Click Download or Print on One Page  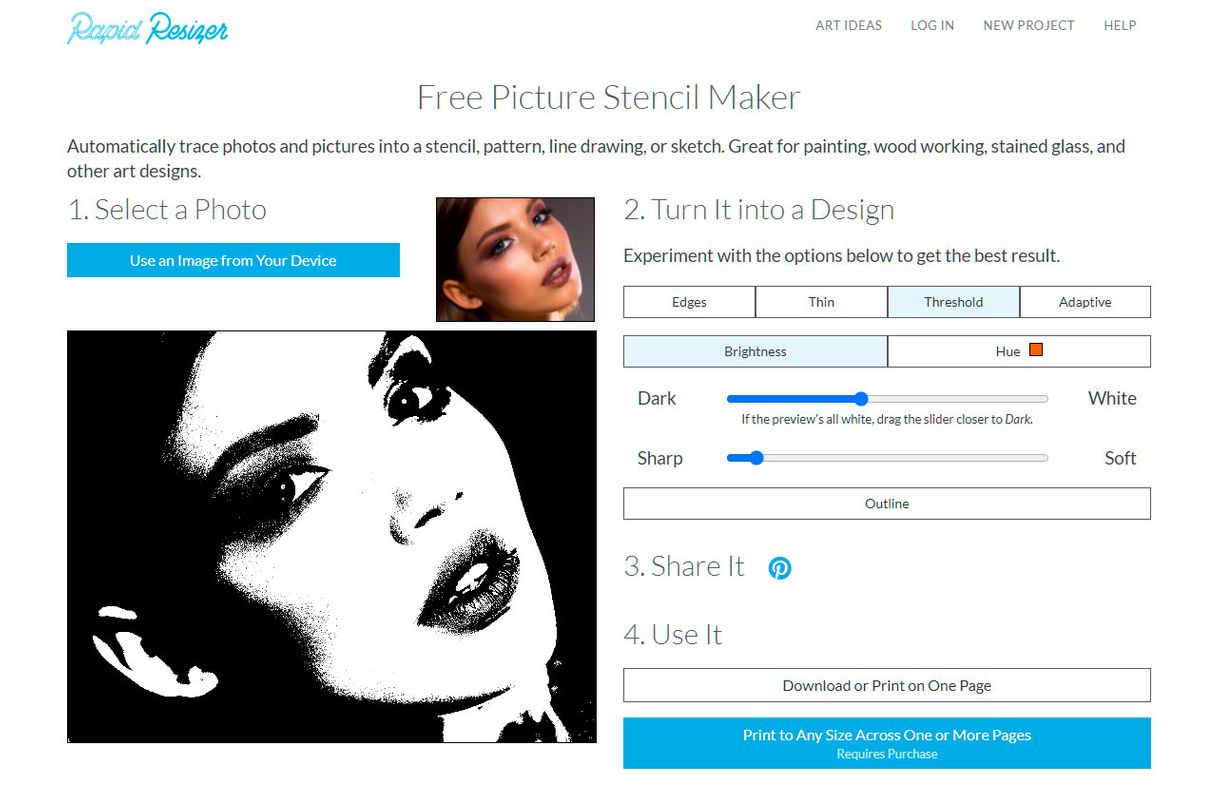point(886,685)
